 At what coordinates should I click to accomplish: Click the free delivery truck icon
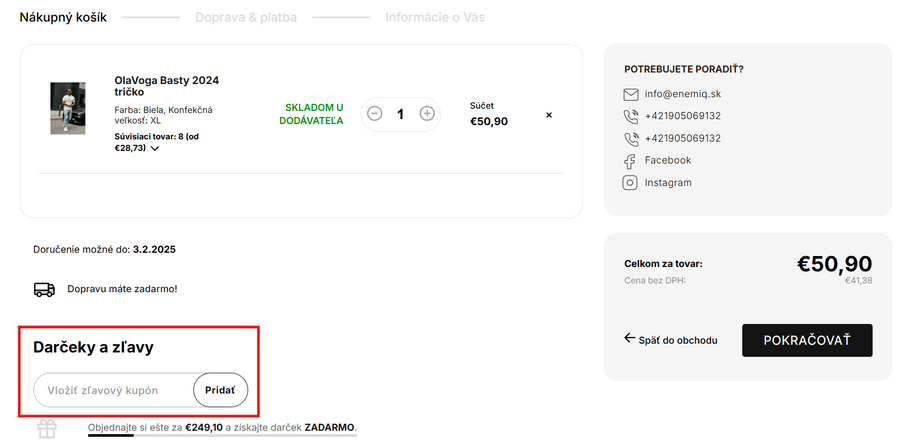tap(45, 289)
